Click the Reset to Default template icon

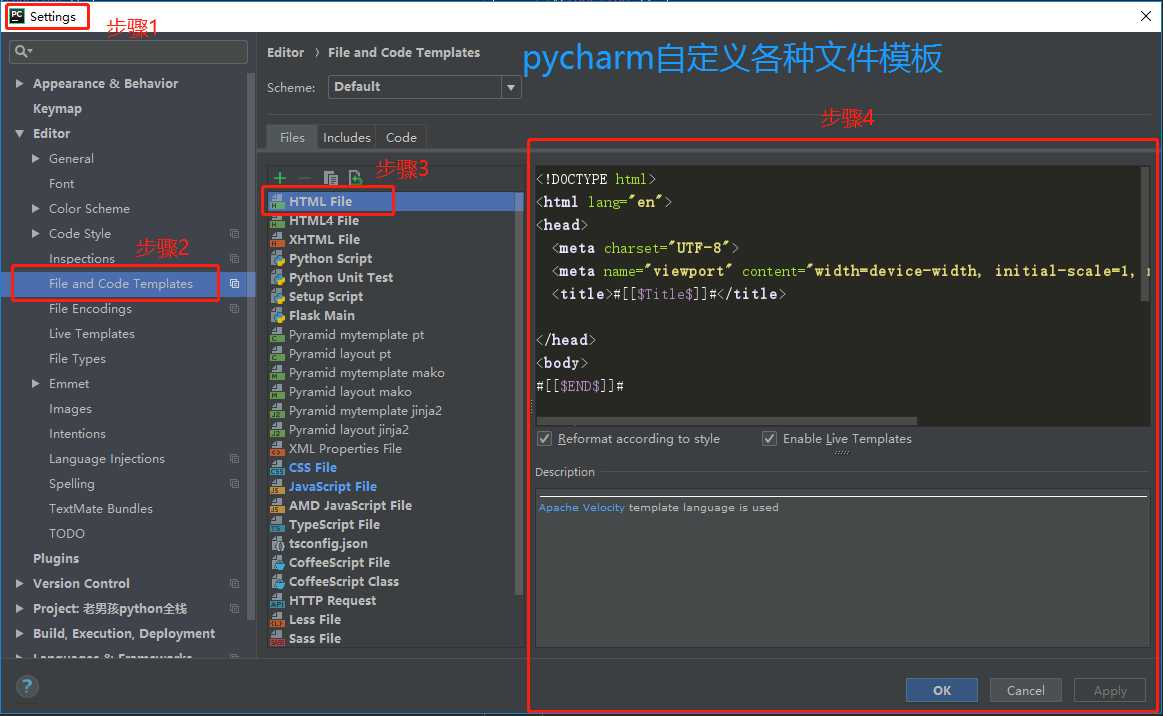355,178
